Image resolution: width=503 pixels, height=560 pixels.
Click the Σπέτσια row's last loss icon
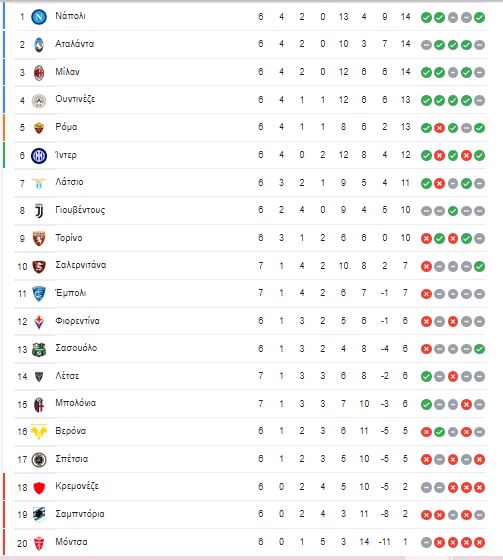[479, 459]
